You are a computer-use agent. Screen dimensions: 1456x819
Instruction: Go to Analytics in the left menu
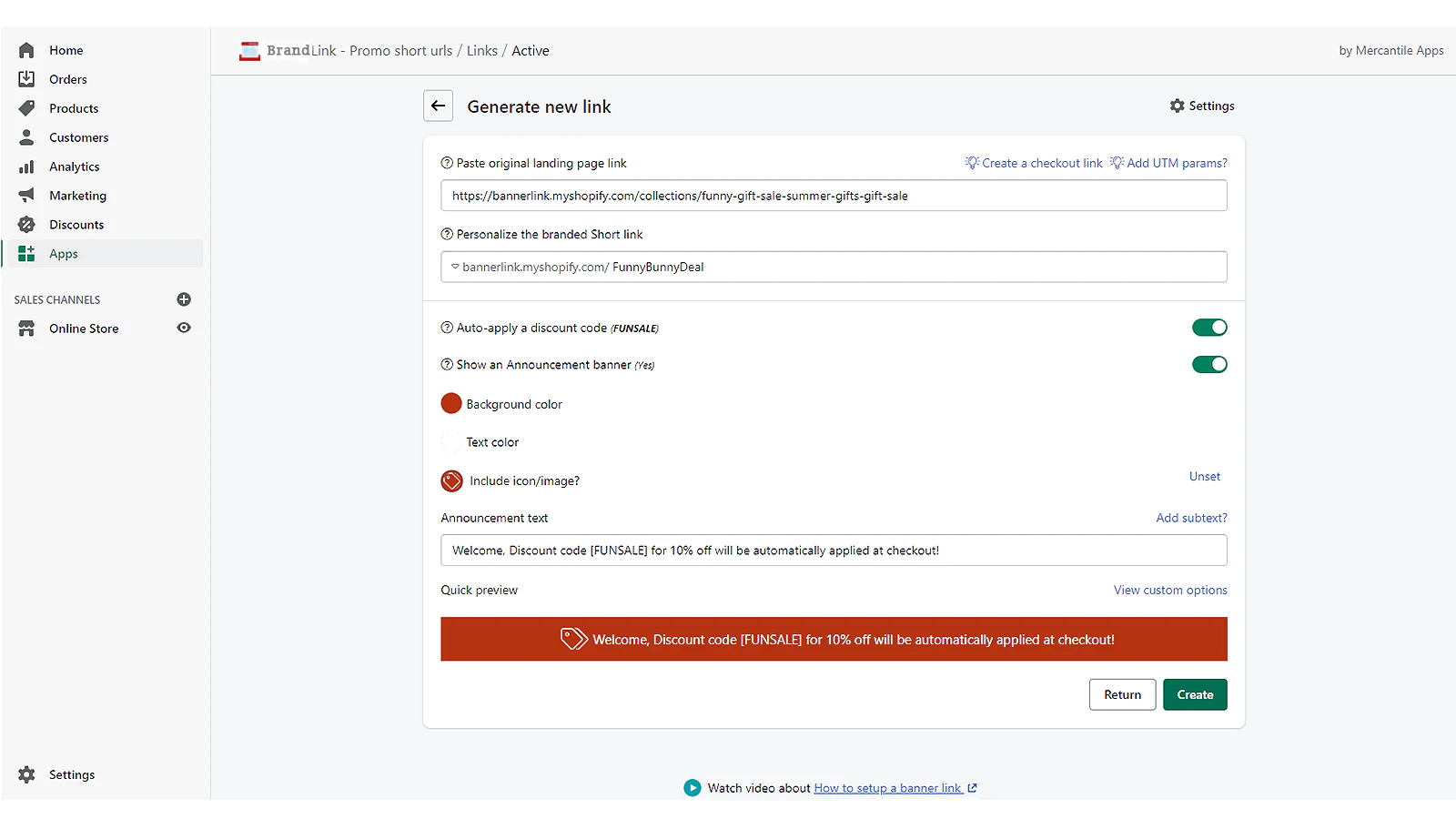click(x=75, y=167)
